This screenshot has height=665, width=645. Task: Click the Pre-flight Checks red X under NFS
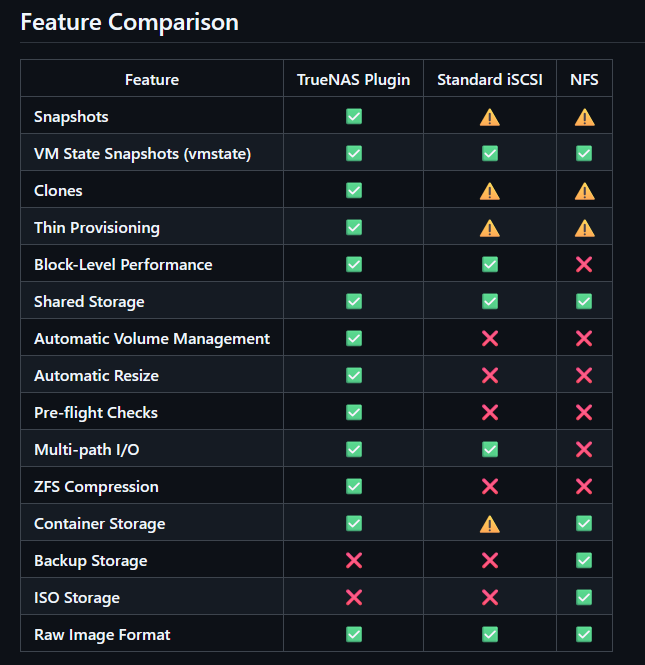tap(584, 412)
